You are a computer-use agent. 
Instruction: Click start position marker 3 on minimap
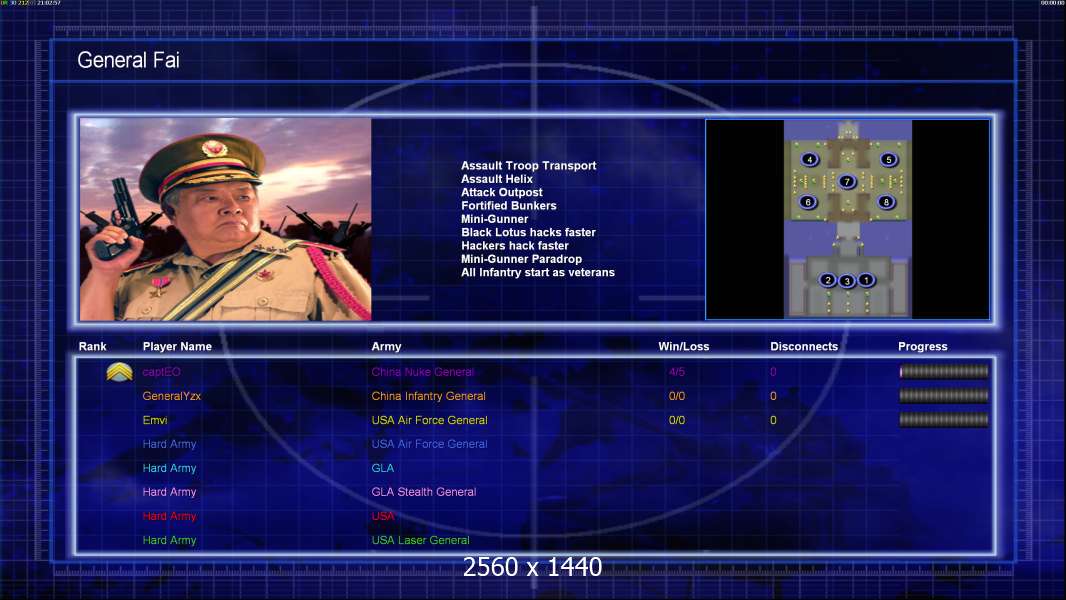846,281
